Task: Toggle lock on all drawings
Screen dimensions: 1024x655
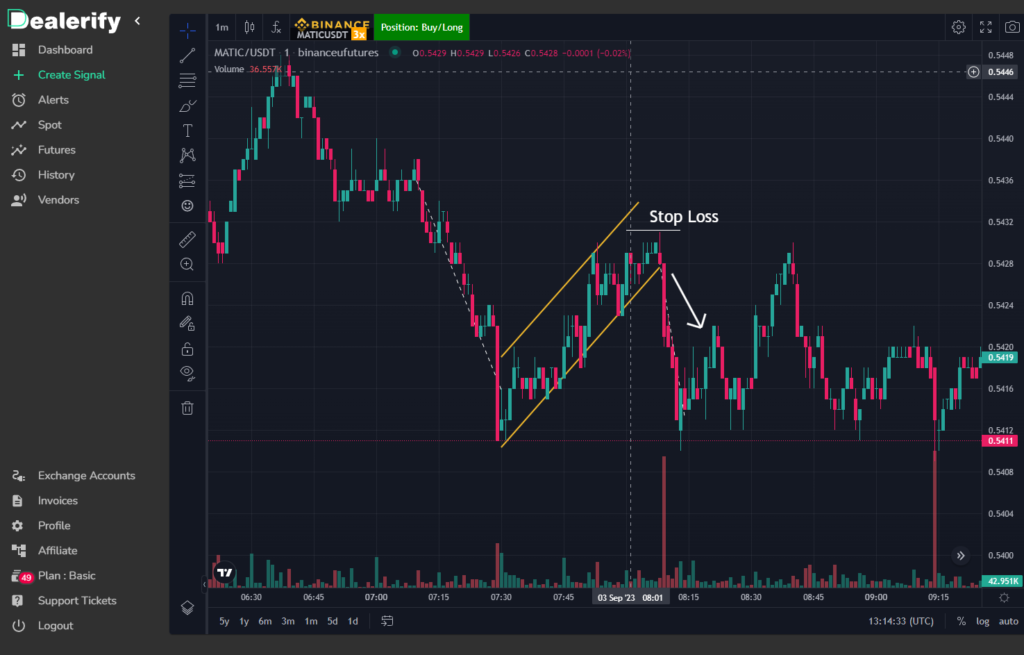Action: pos(187,348)
